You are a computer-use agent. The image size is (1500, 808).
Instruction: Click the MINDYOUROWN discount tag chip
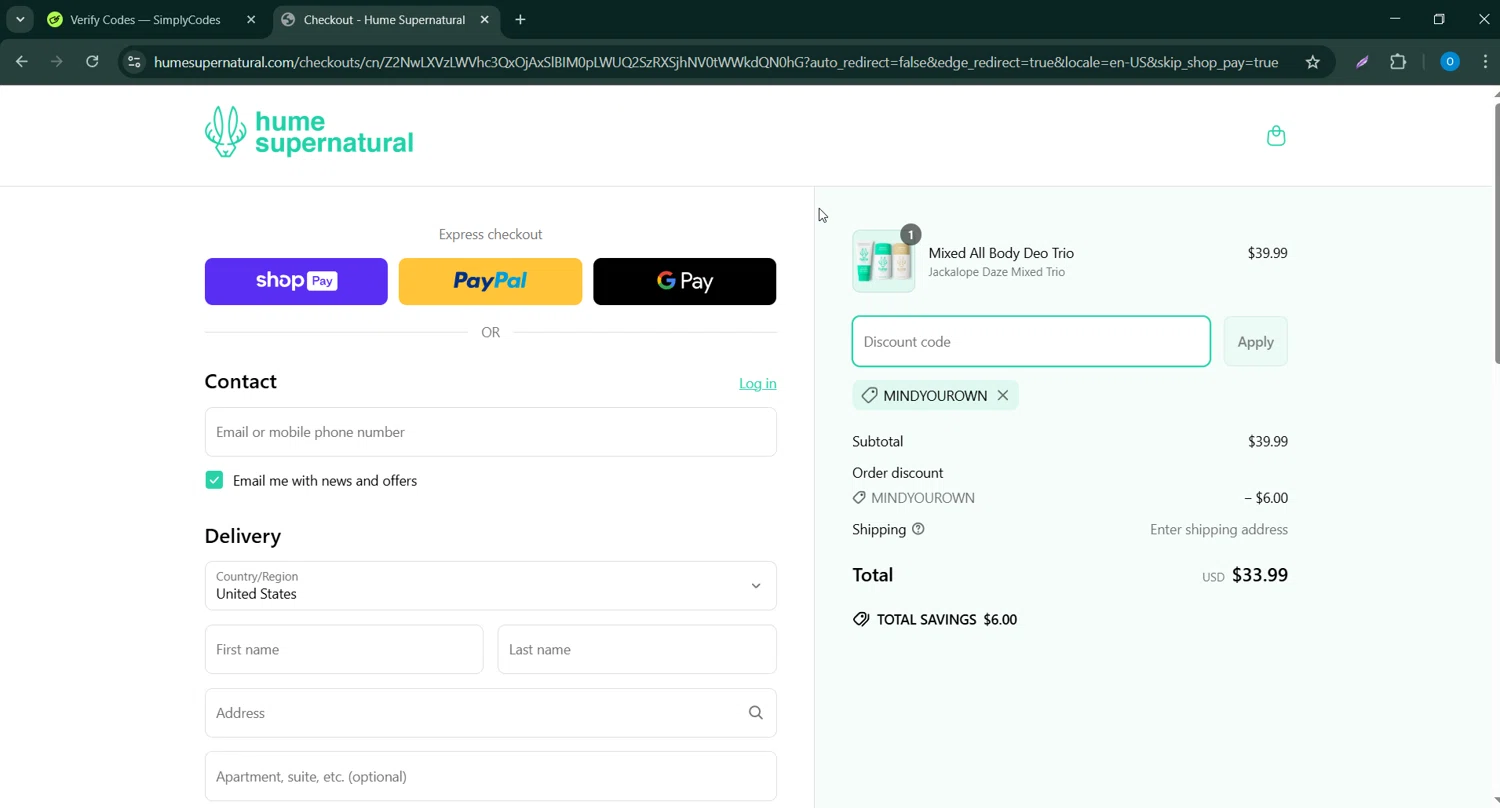coord(936,396)
